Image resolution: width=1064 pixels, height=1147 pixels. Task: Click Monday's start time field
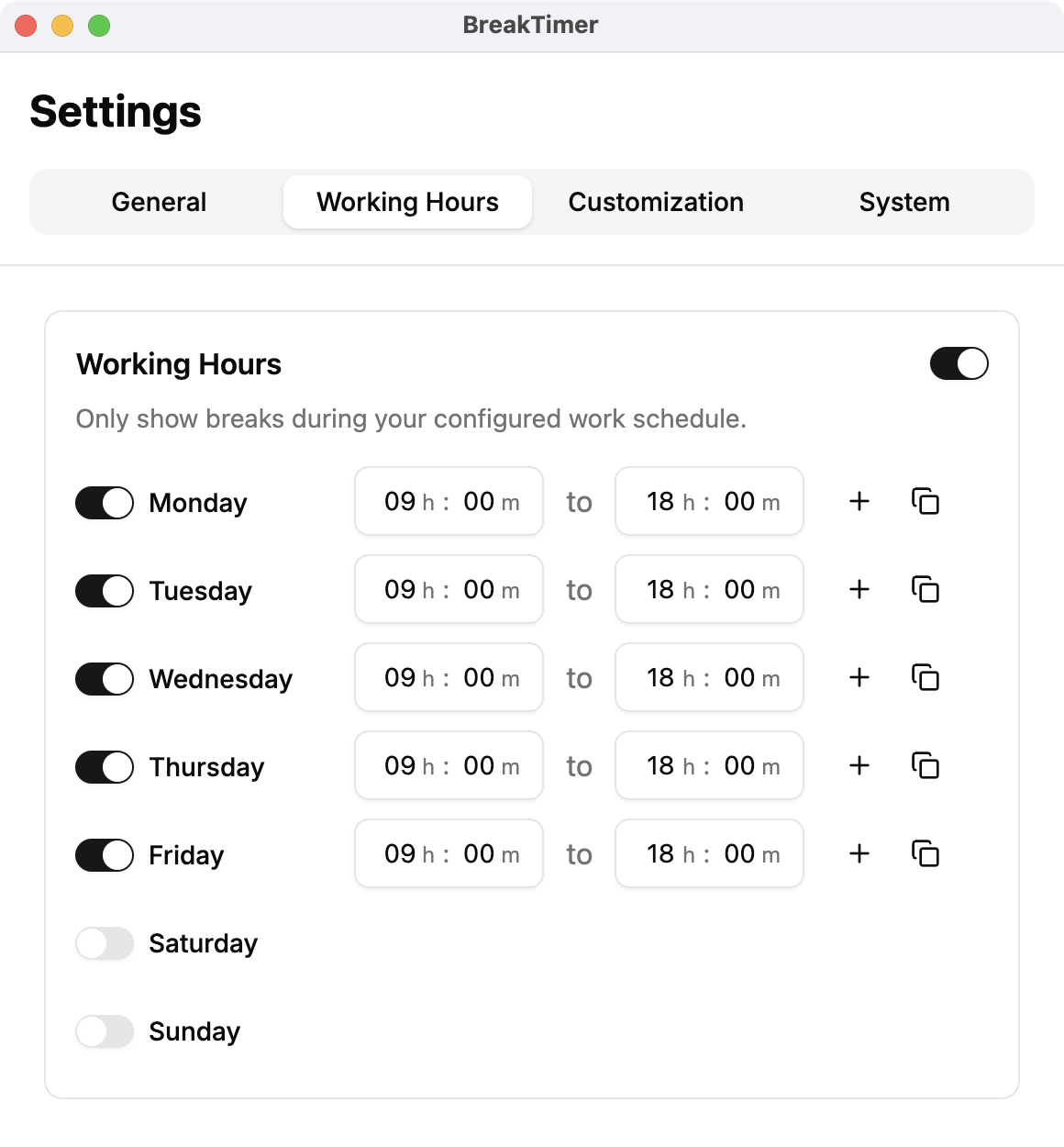(449, 501)
